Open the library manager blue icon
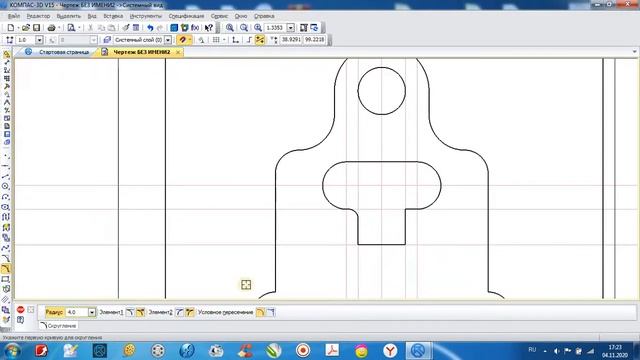Image resolution: width=640 pixels, height=360 pixels. pyautogui.click(x=174, y=28)
